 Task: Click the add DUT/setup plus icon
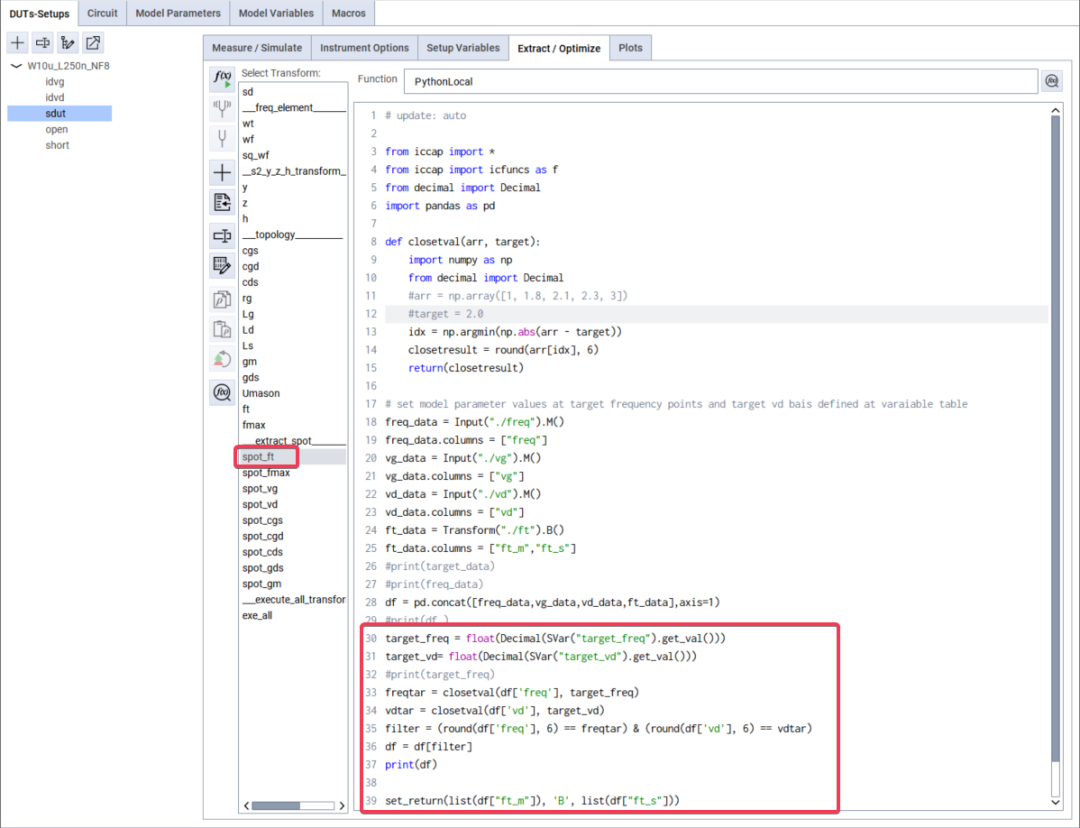coord(18,43)
